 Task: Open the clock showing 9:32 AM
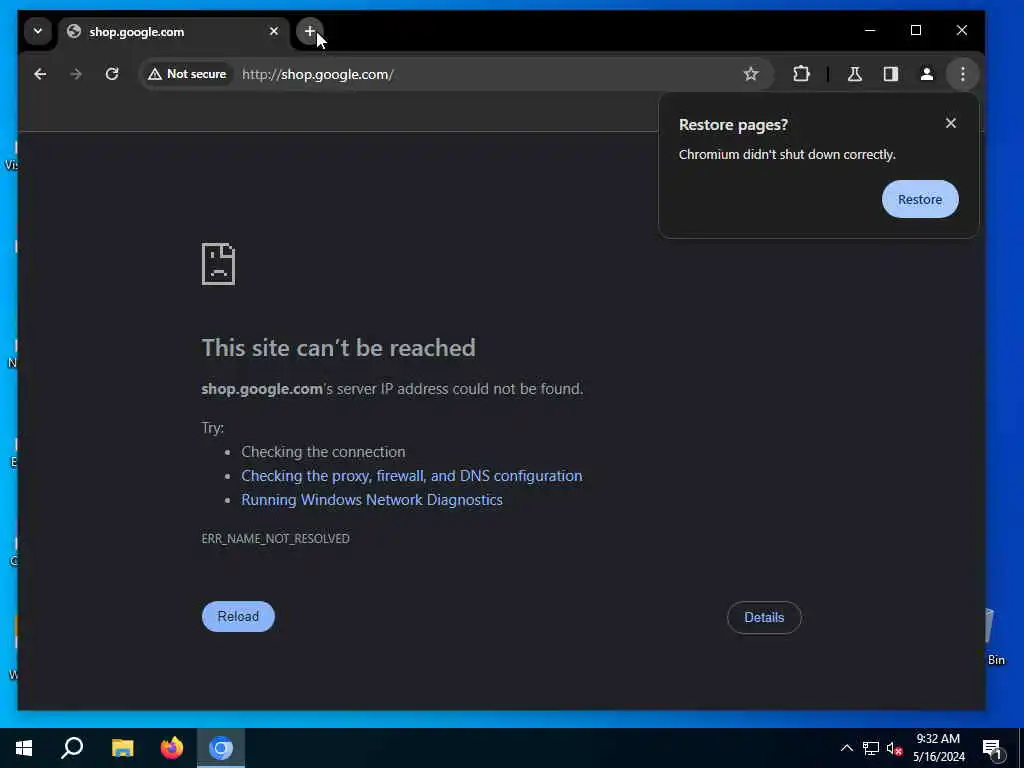pos(938,748)
